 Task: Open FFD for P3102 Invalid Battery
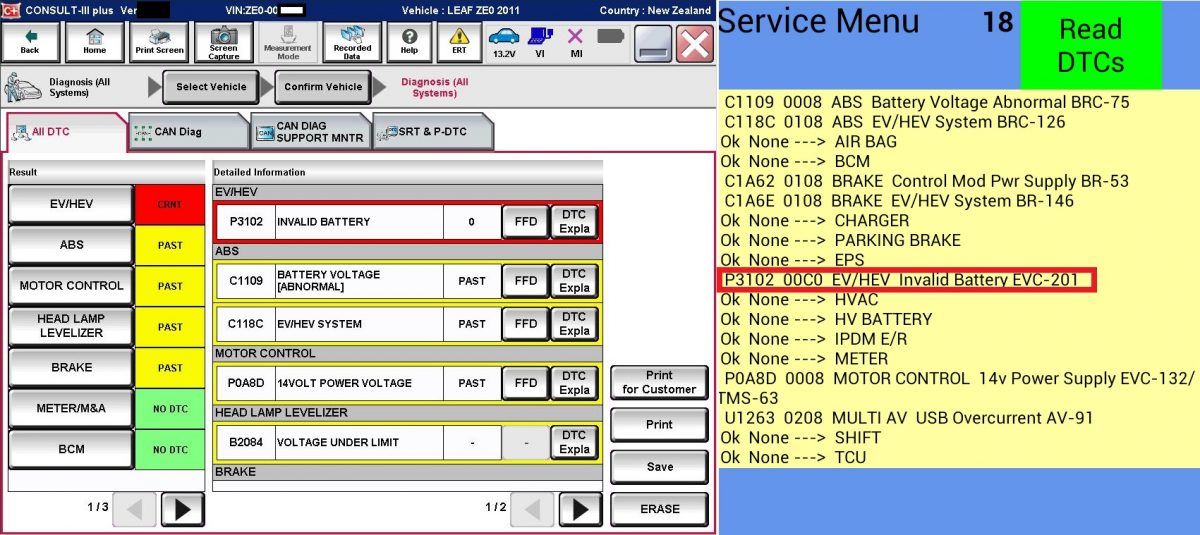525,222
